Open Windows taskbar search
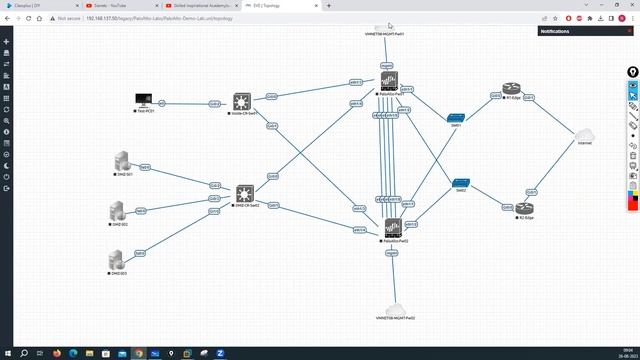Image resolution: width=640 pixels, height=360 pixels. click(x=24, y=353)
